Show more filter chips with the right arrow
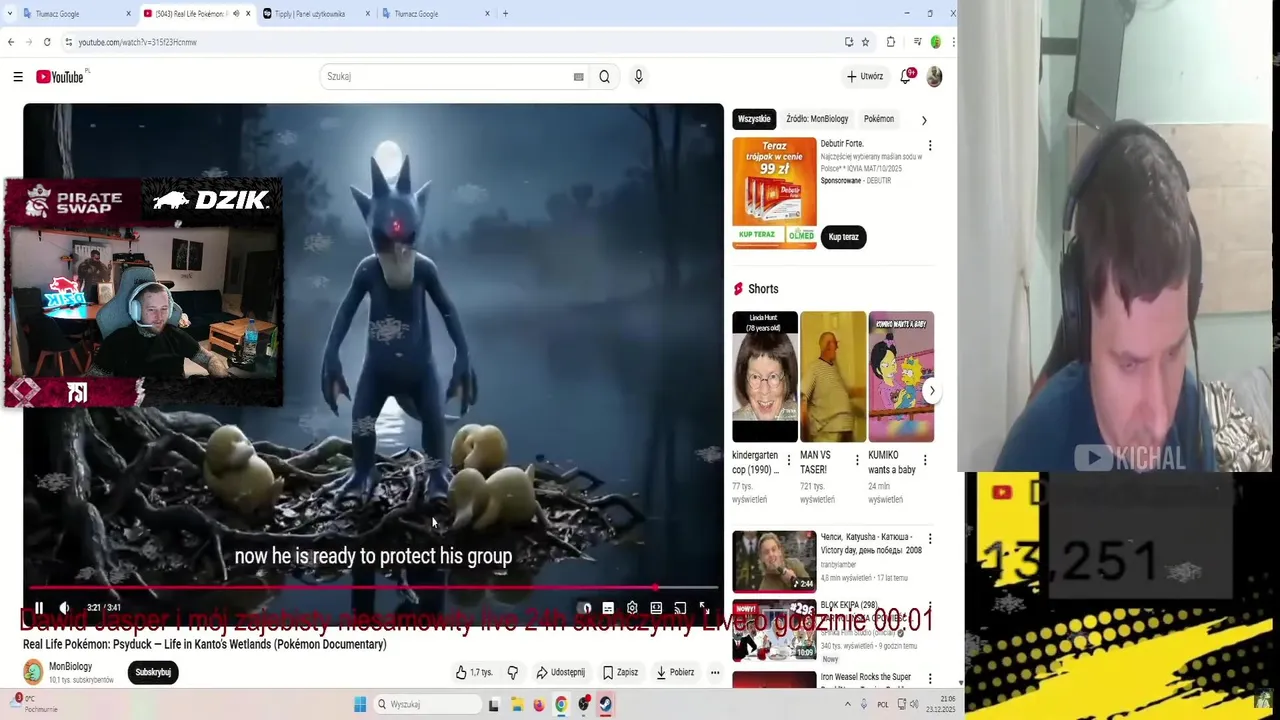1280x720 pixels. [924, 120]
